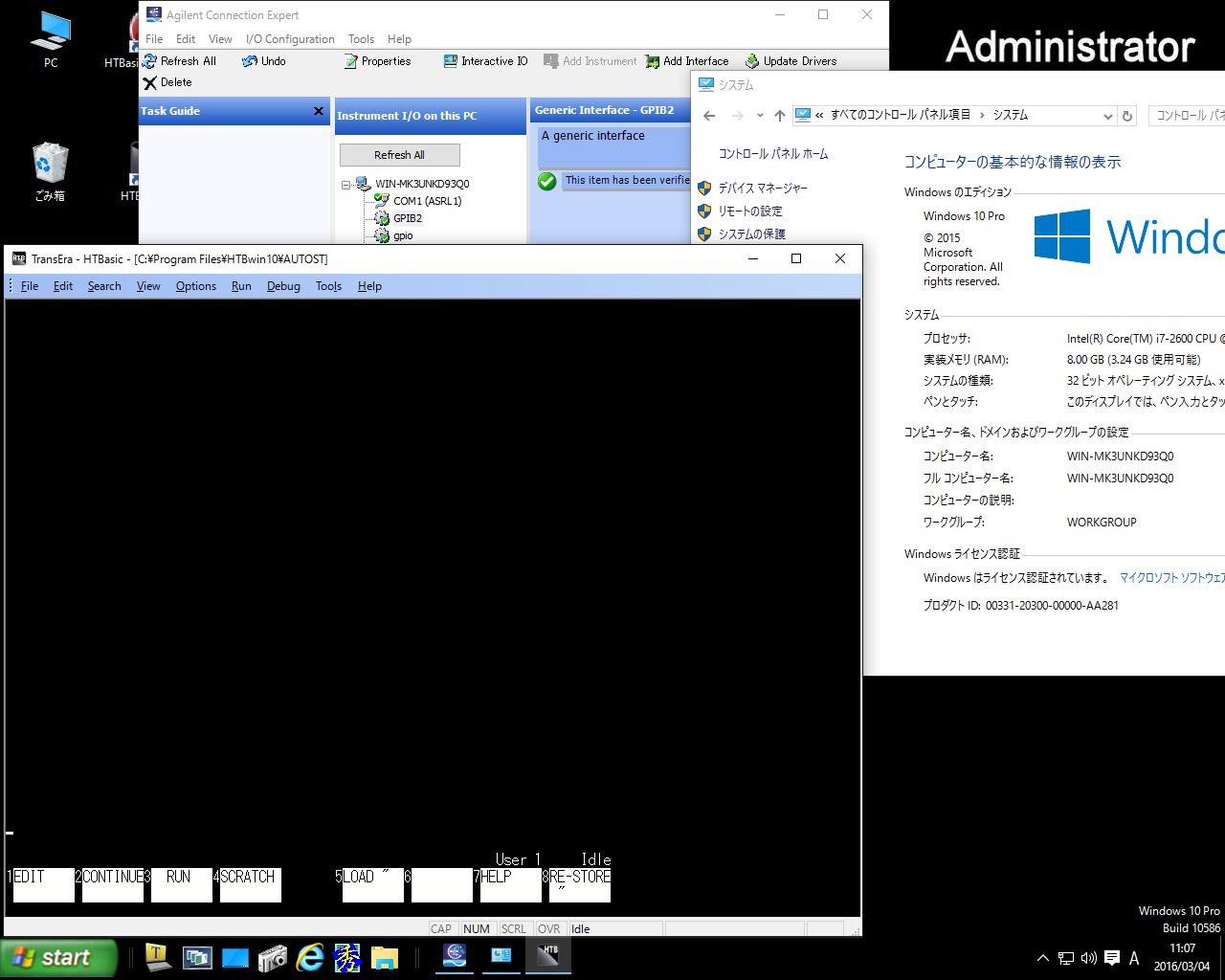The height and width of the screenshot is (980, 1225).
Task: Click NUM indicator in HTBasic status bar
Action: (x=476, y=928)
